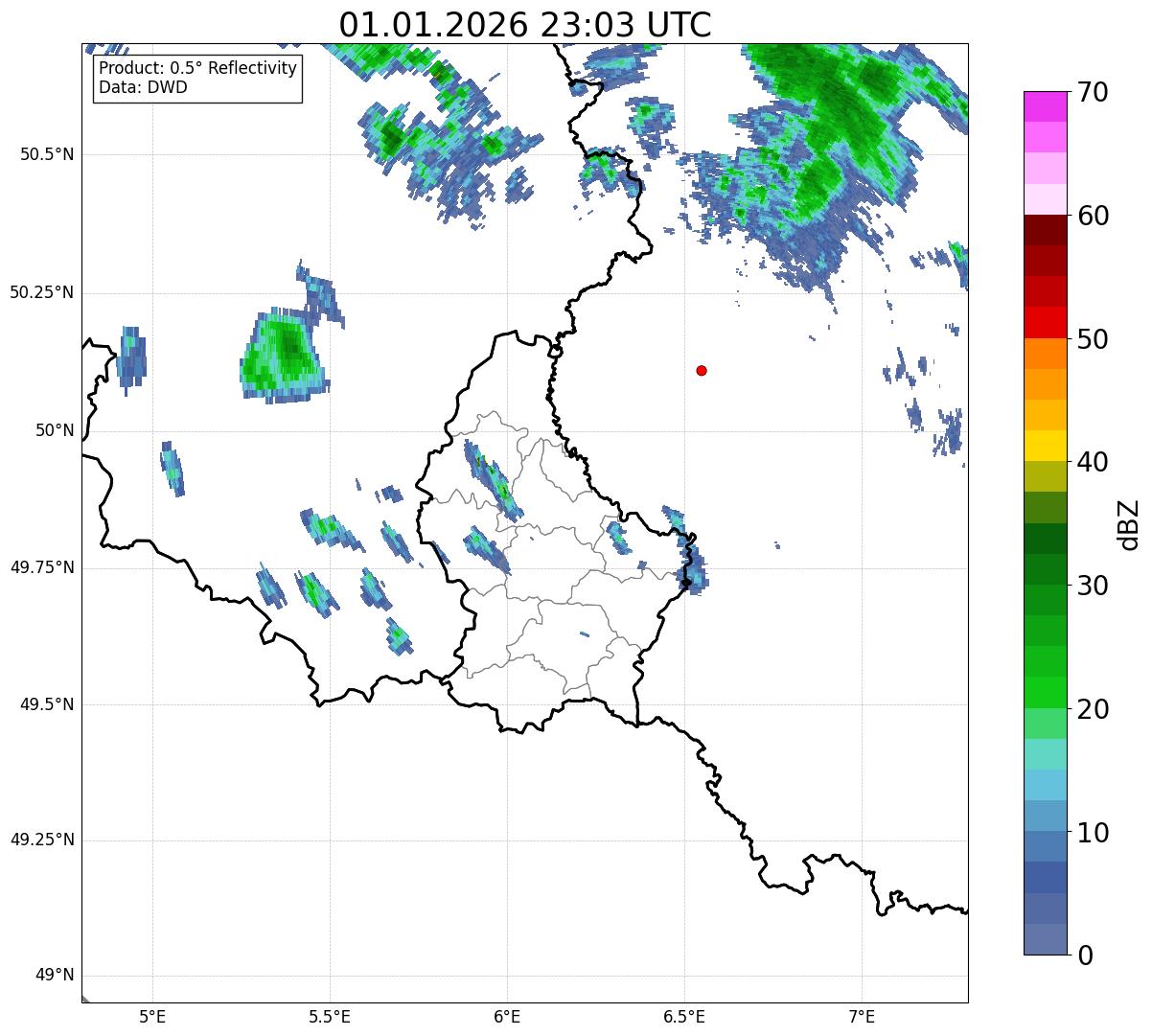1152x1036 pixels.
Task: Pick the olive colorbar segment below 40
Action: (x=1045, y=476)
